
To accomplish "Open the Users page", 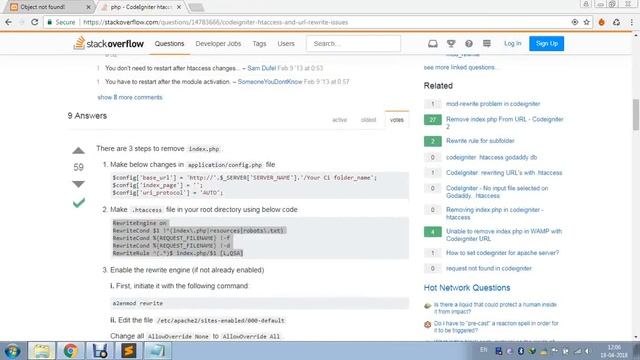I will coord(286,43).
